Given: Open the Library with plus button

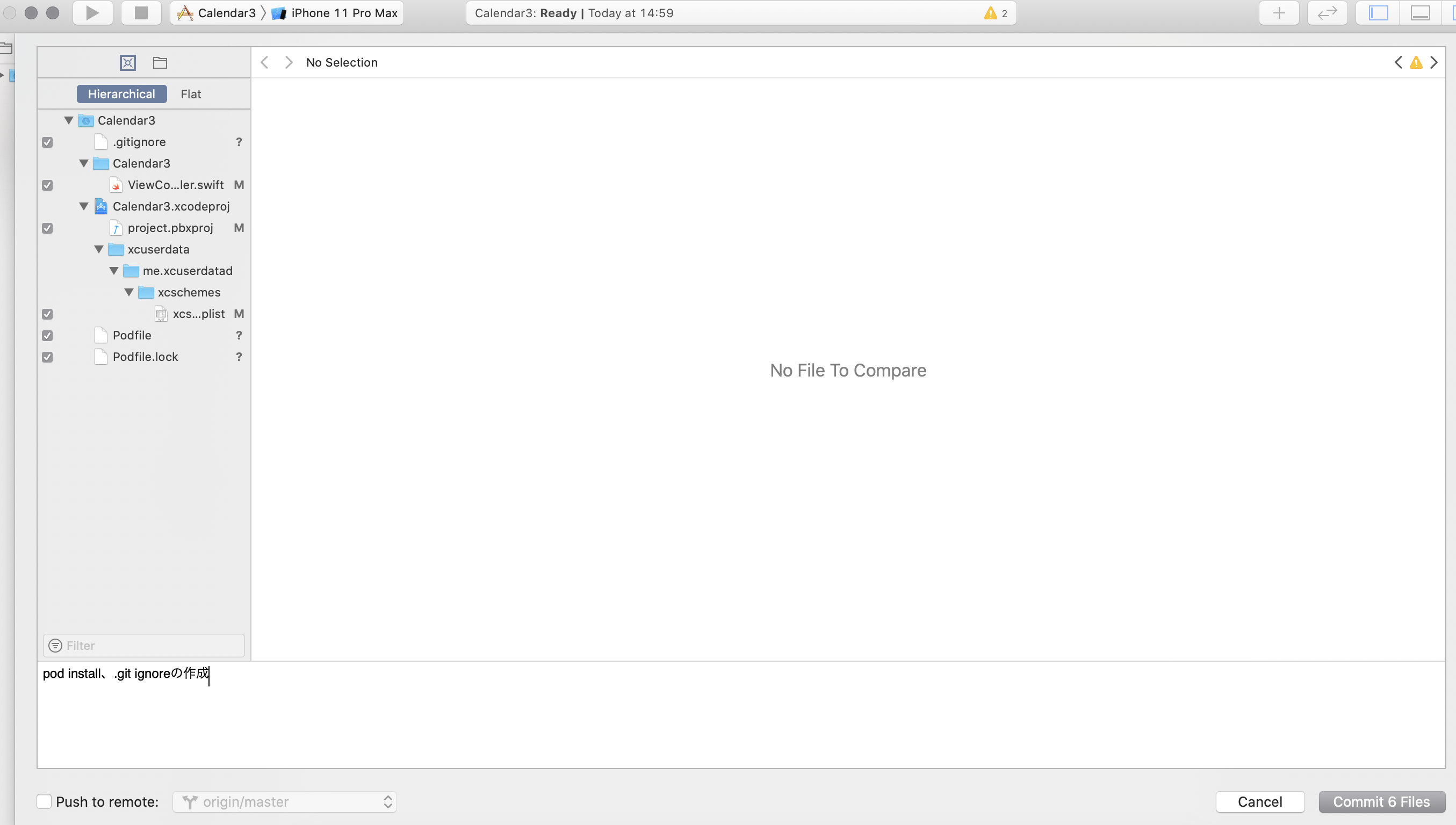Looking at the screenshot, I should tap(1279, 13).
